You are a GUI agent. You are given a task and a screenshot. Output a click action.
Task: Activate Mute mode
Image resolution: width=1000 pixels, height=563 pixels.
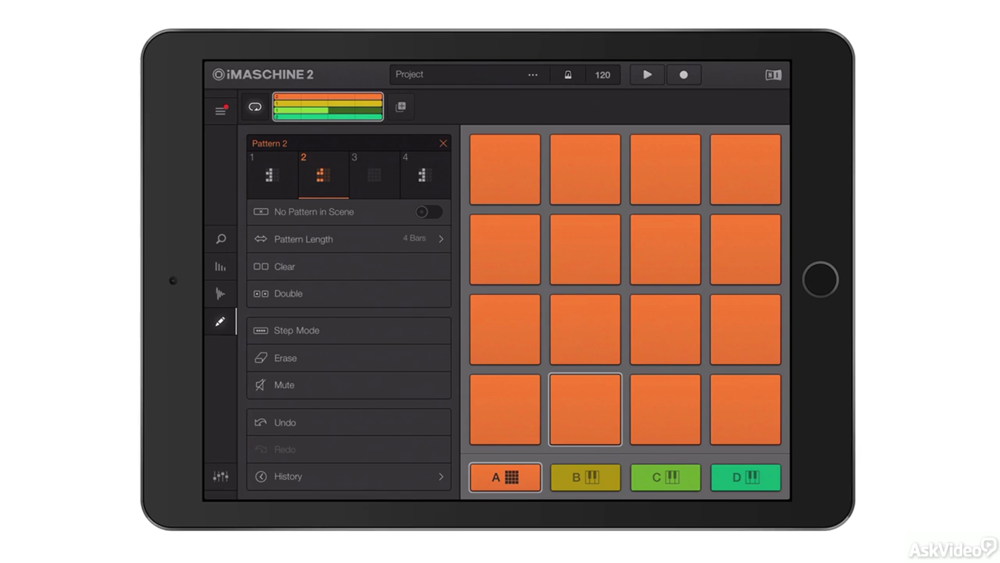[x=349, y=385]
